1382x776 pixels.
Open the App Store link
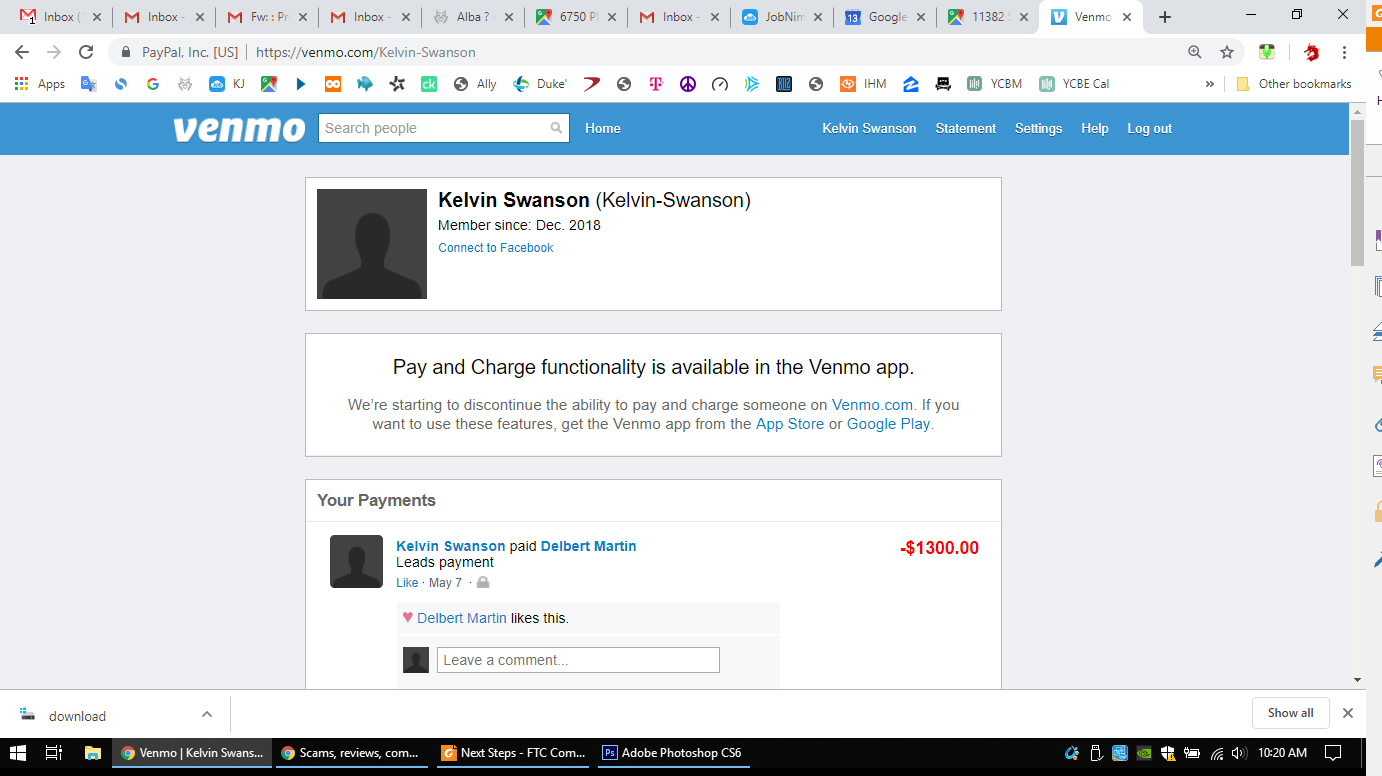790,424
